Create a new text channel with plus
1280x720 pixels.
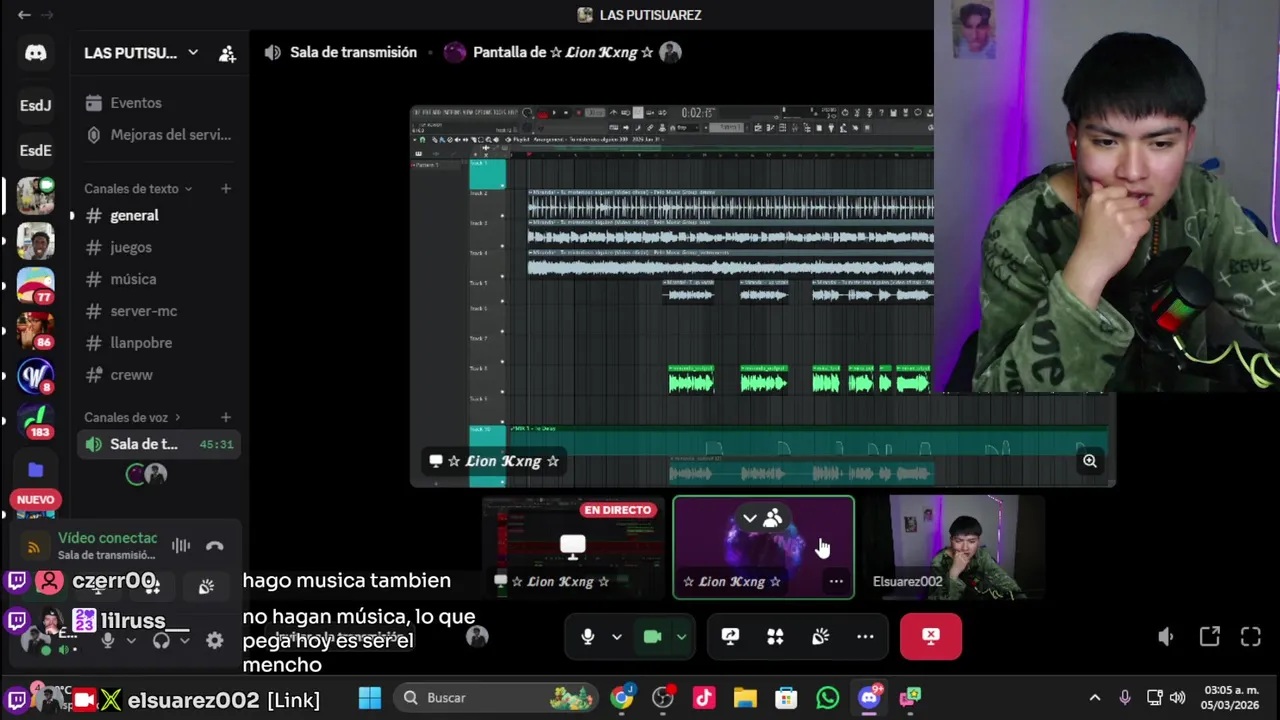tap(226, 188)
